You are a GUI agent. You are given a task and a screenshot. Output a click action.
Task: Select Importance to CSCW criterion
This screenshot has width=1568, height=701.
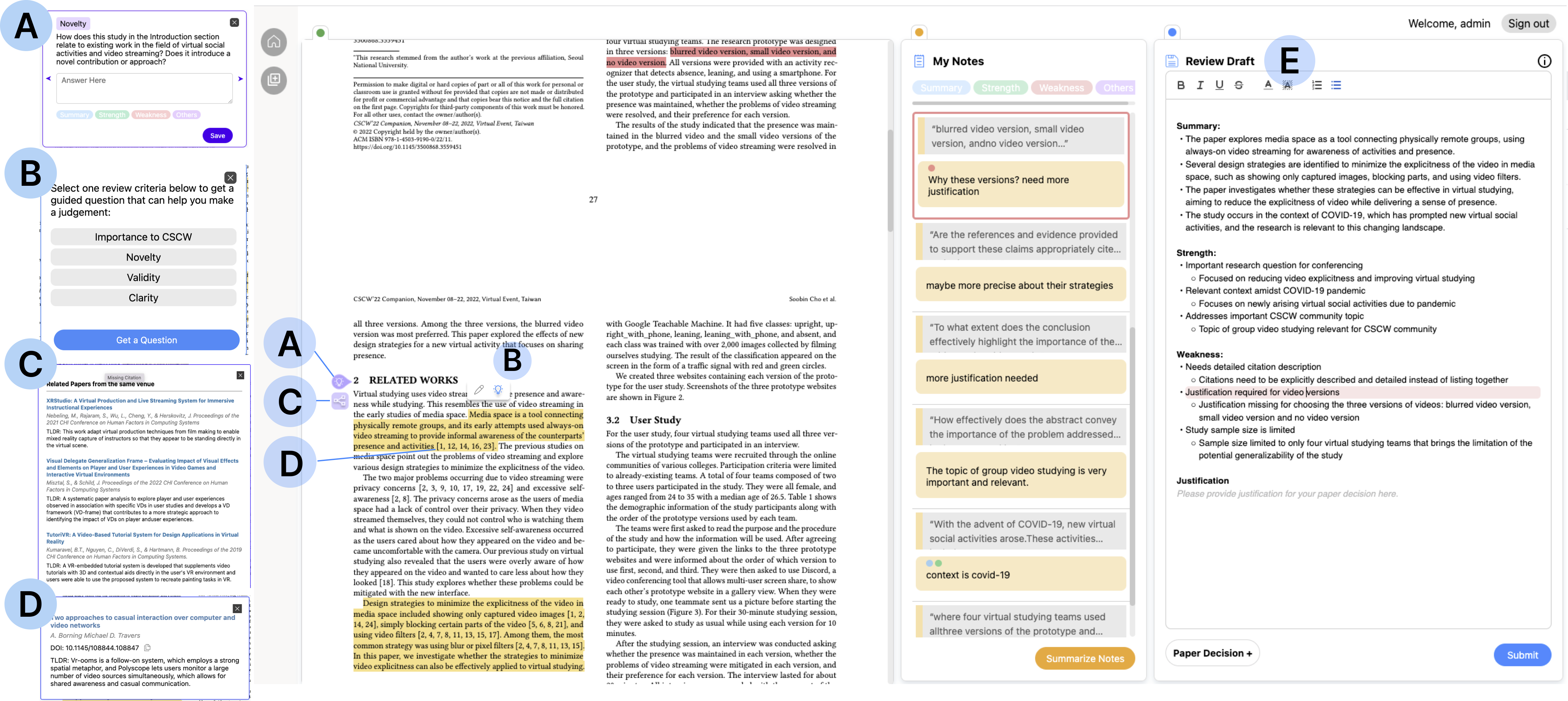pos(143,237)
